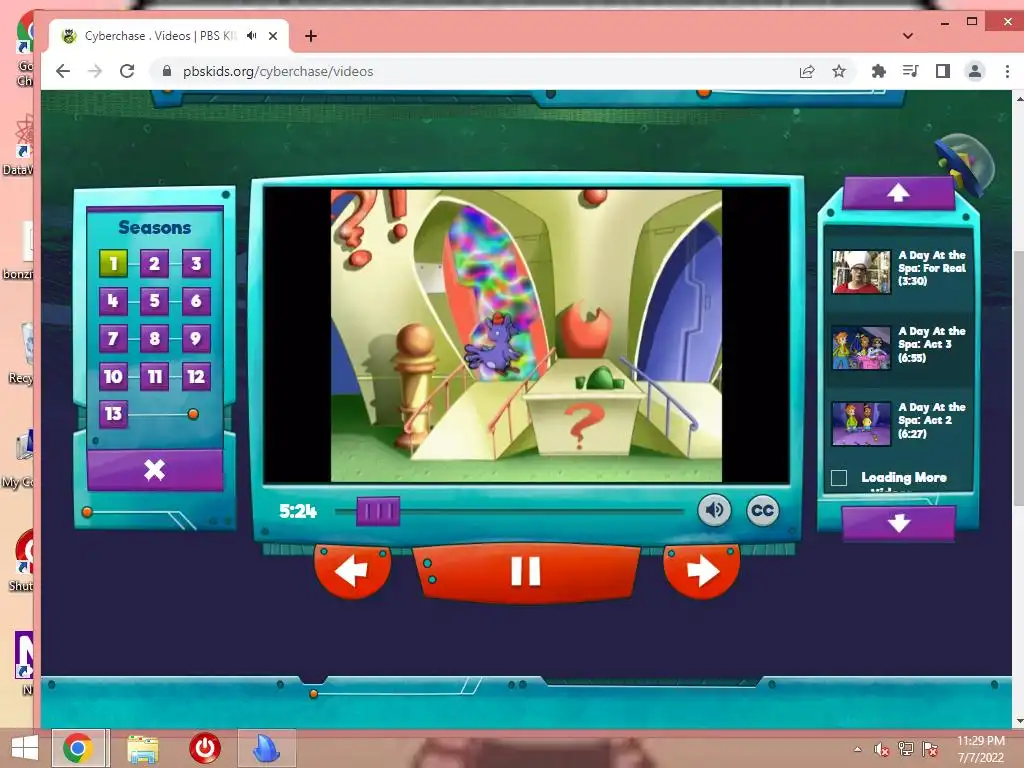The image size is (1024, 768).
Task: Click the A Day At the Spa: Act 2 title
Action: click(x=931, y=420)
